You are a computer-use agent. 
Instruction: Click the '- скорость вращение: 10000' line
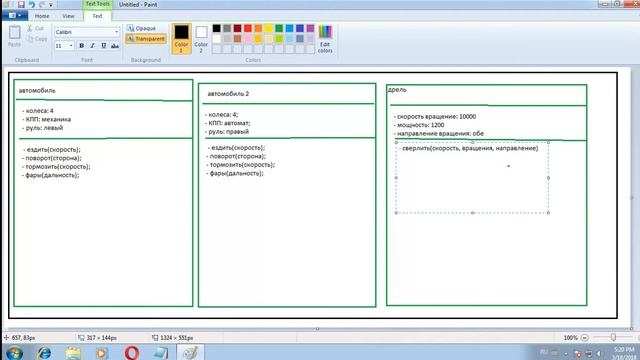435,116
